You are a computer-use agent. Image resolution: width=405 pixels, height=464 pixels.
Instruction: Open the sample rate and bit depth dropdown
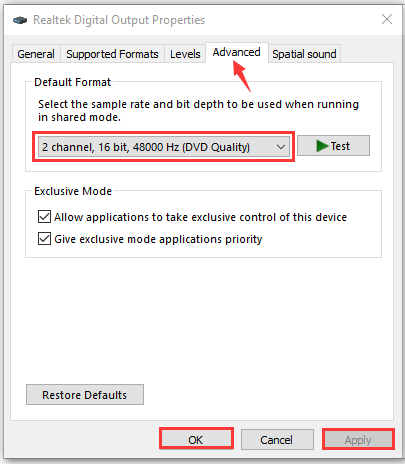tap(164, 147)
